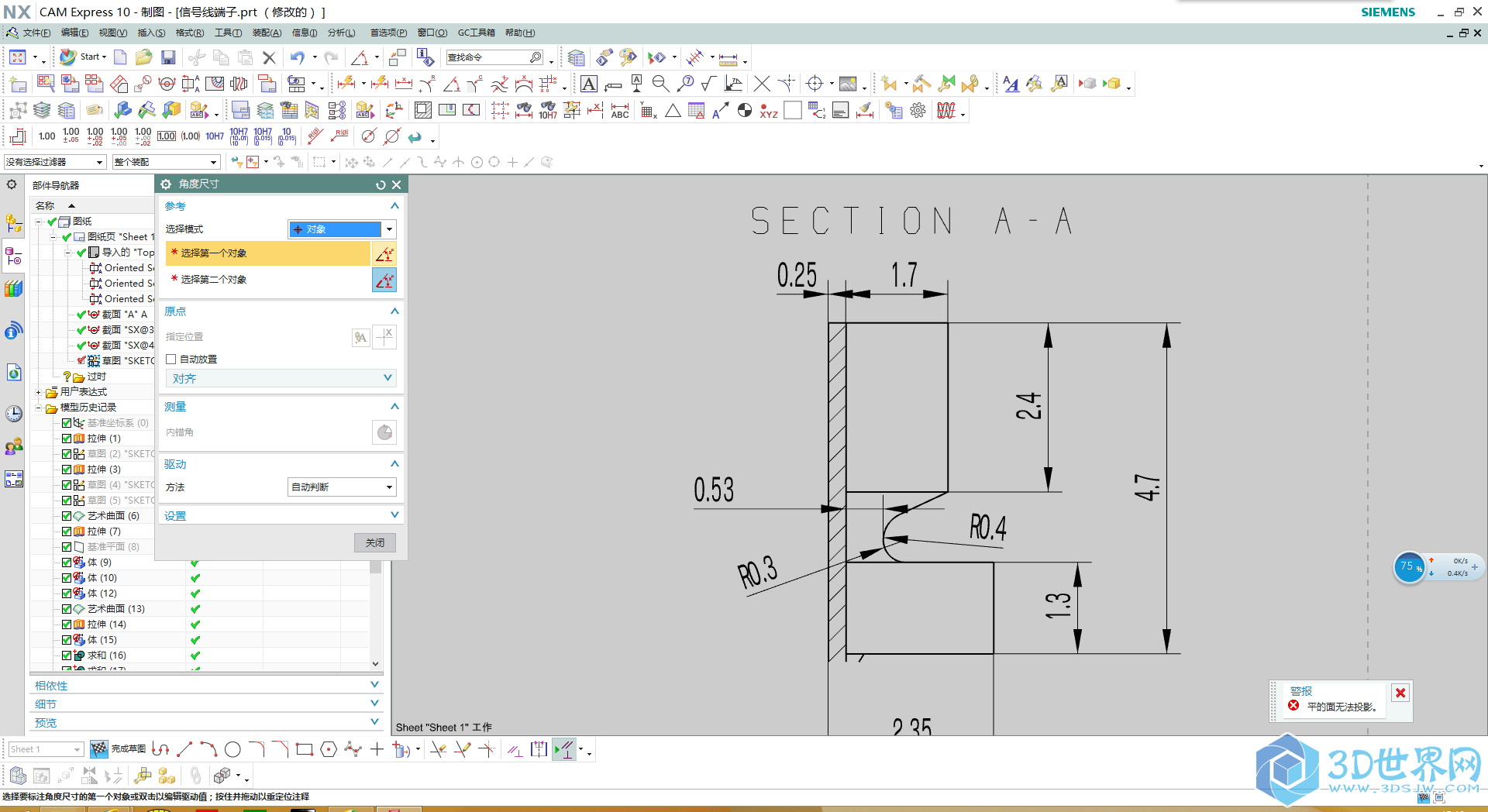Click the New file icon

pos(120,57)
